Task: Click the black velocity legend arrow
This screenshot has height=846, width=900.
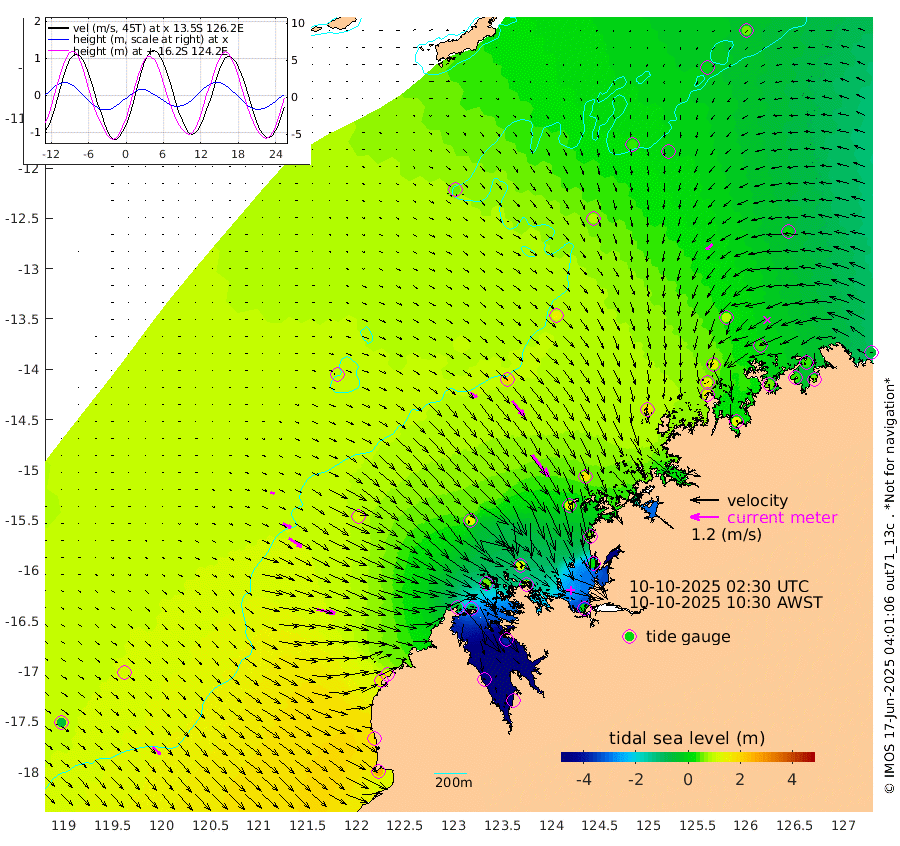Action: pos(704,500)
